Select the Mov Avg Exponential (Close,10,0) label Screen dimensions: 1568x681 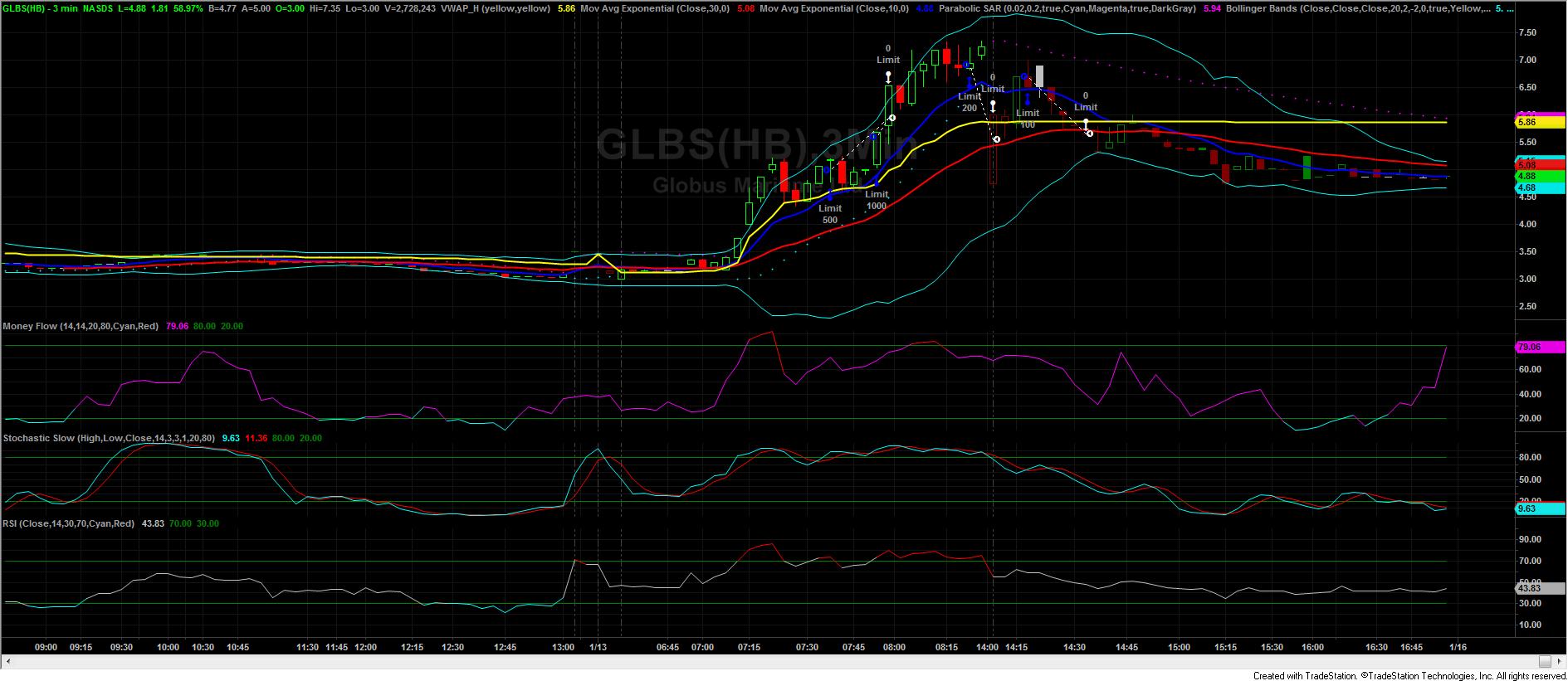tap(835, 8)
